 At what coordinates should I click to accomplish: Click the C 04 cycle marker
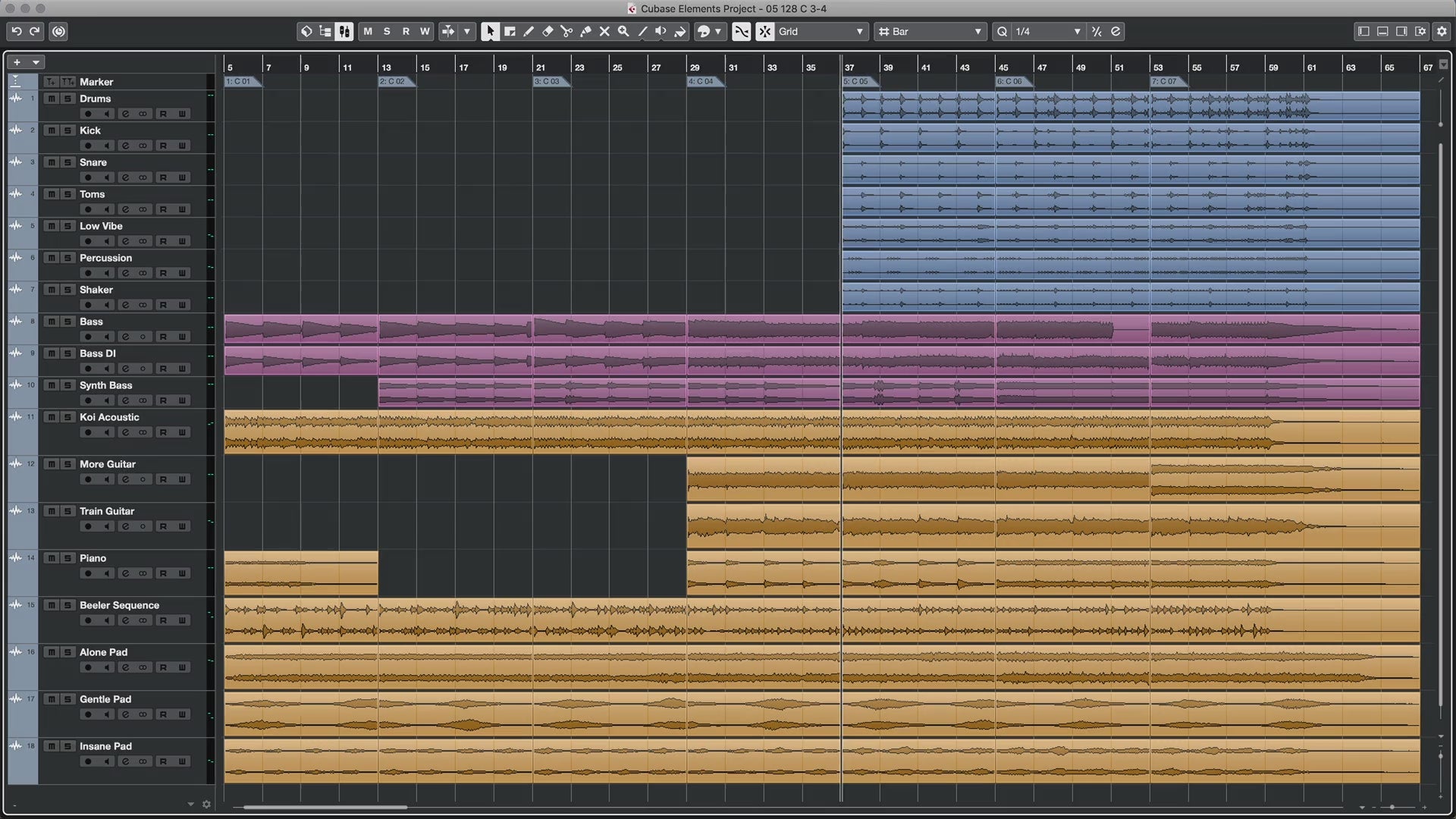(705, 81)
